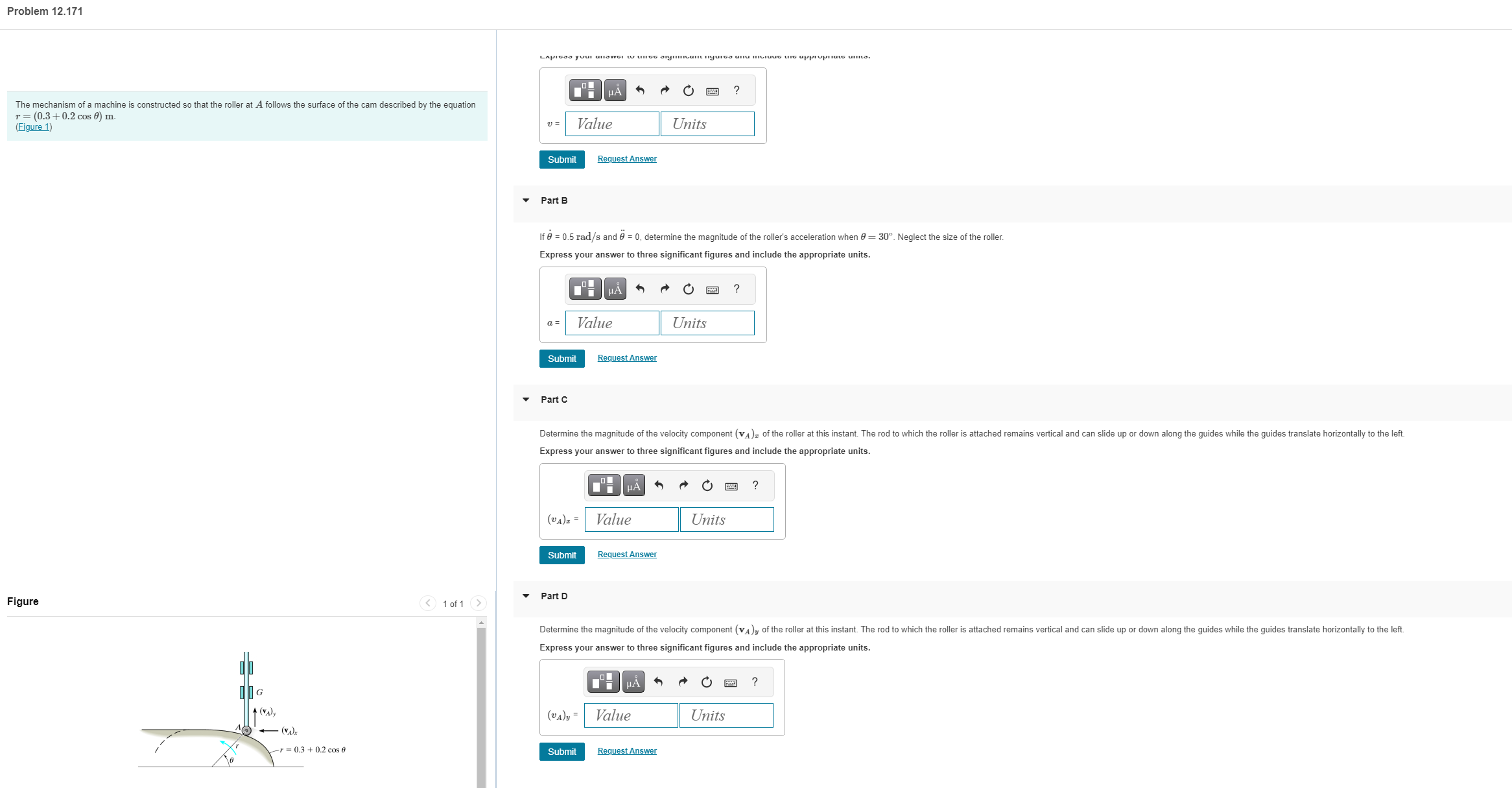Submit the Part B answer

coord(561,359)
